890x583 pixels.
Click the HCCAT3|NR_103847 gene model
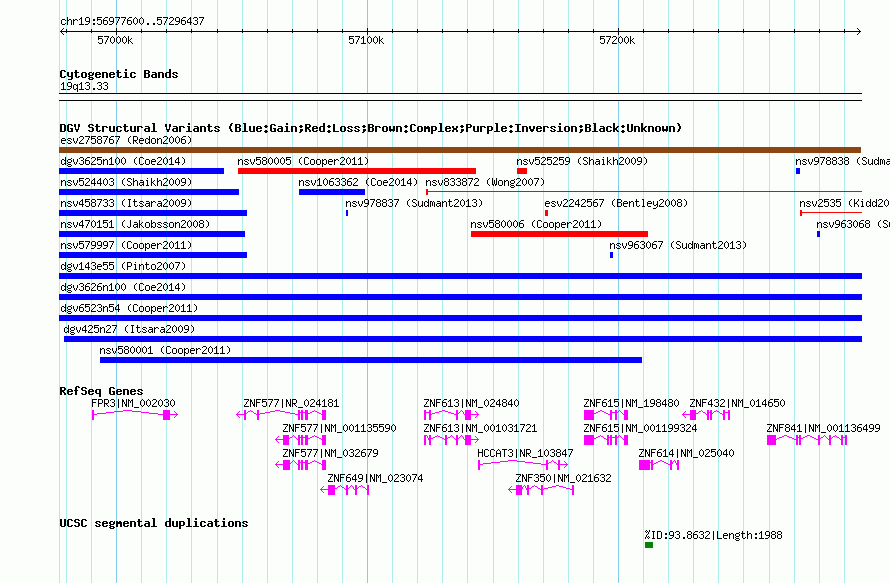coord(523,465)
